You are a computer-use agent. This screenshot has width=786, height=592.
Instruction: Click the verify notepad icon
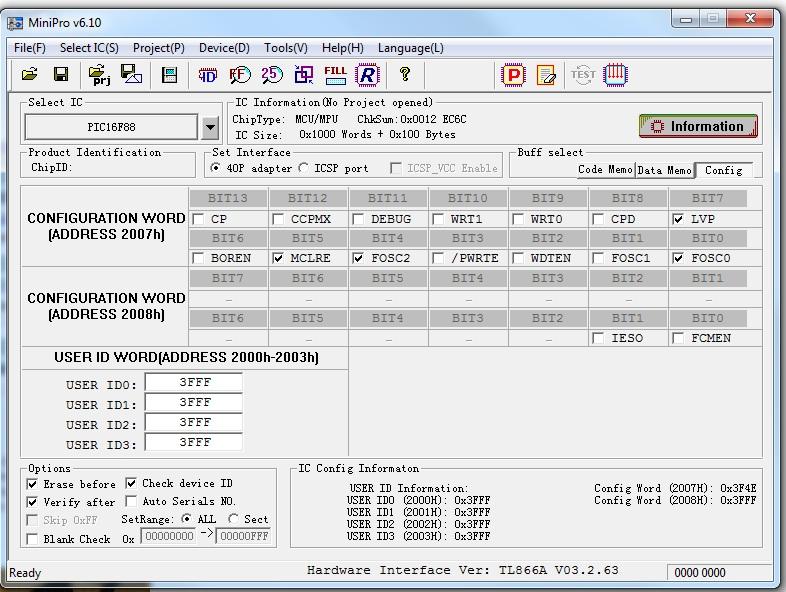[x=546, y=75]
